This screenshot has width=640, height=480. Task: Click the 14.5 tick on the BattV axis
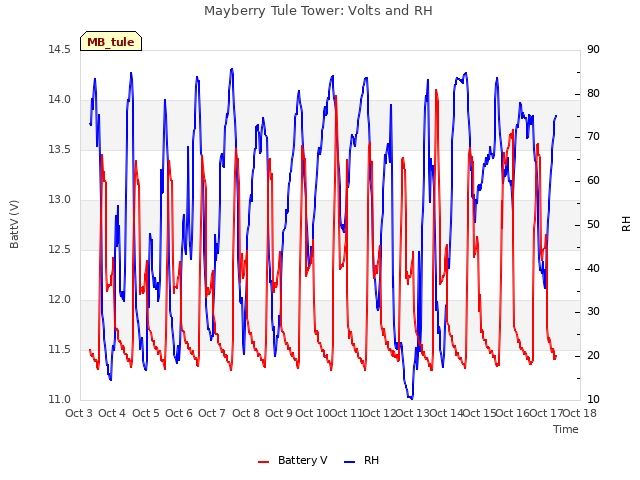(x=59, y=50)
